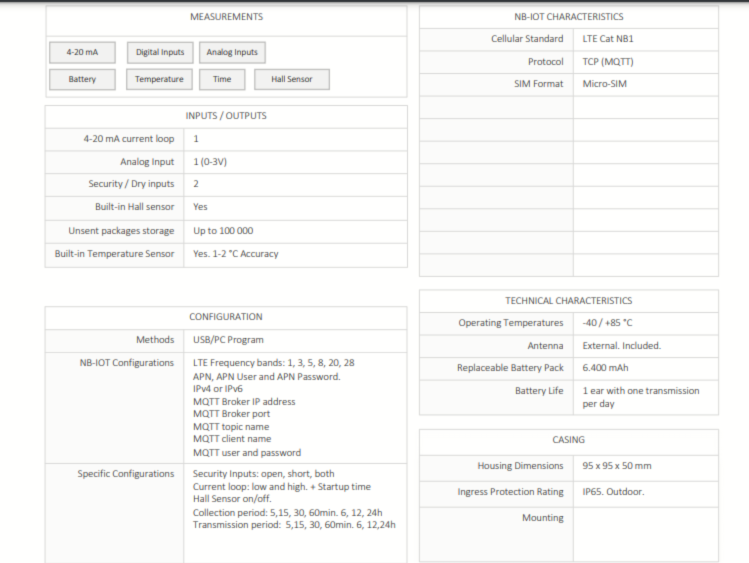Click the 'Yes' value for Hall sensor
This screenshot has width=749, height=563.
pos(200,207)
